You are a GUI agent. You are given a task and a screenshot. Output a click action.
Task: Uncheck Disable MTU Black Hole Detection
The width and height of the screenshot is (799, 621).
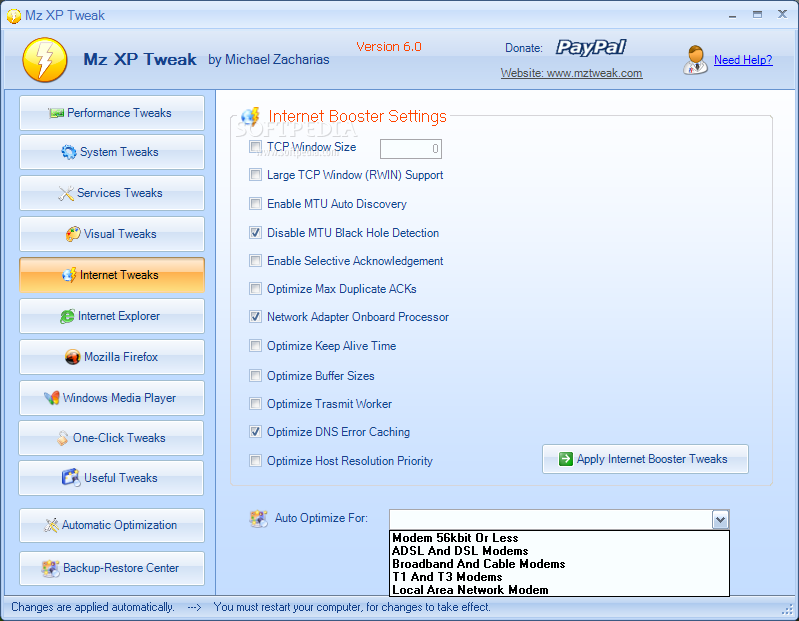tap(255, 233)
